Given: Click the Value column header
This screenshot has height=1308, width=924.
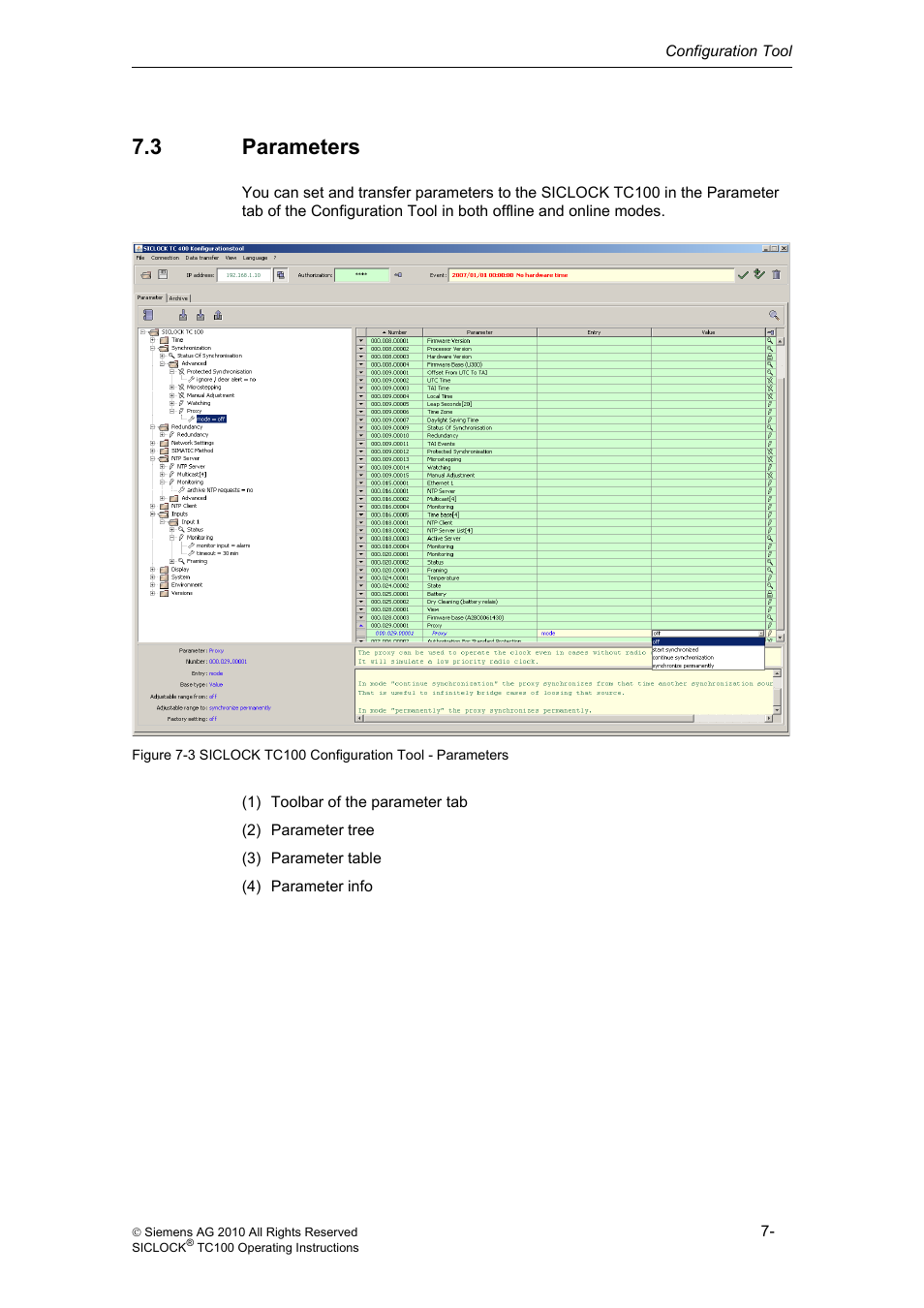Looking at the screenshot, I should 708,332.
